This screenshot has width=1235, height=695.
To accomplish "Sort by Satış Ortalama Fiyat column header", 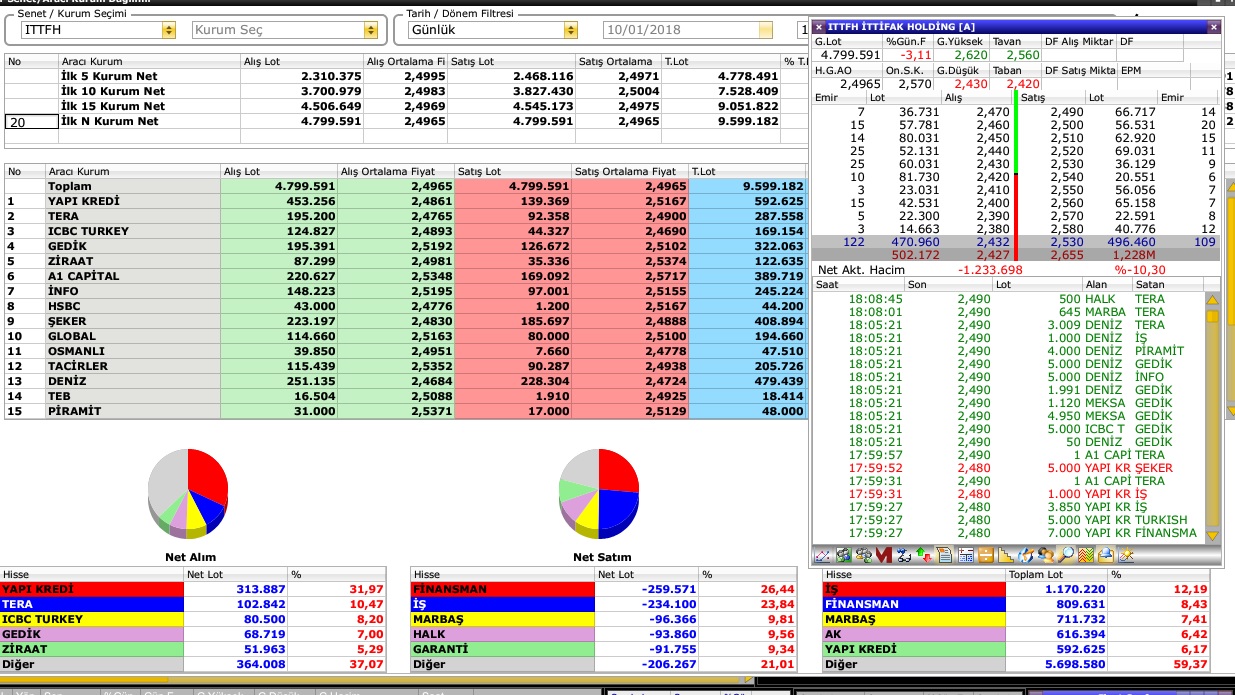I will pos(630,171).
